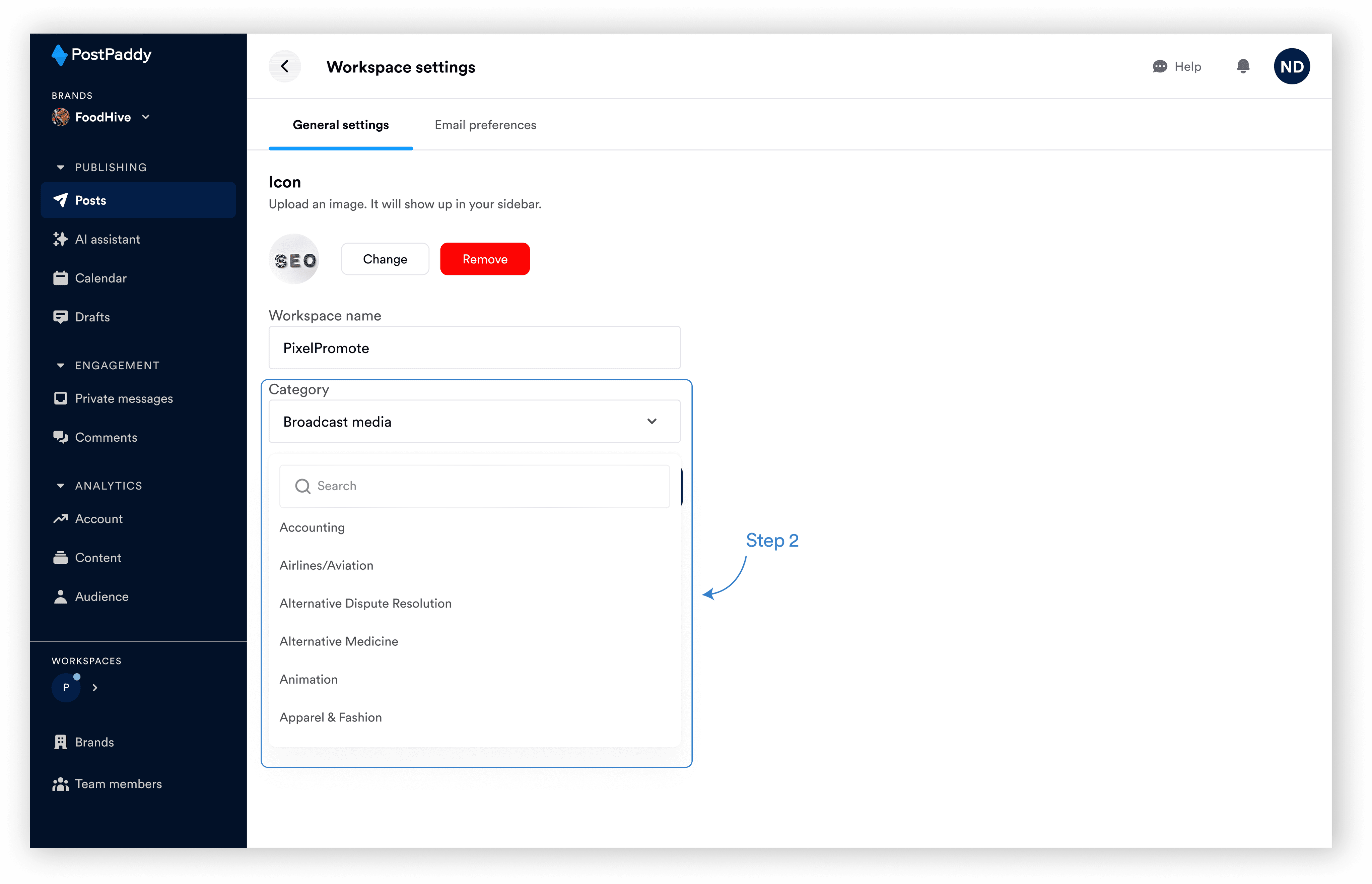Click the category Search field
This screenshot has height=884, width=1372.
click(474, 486)
